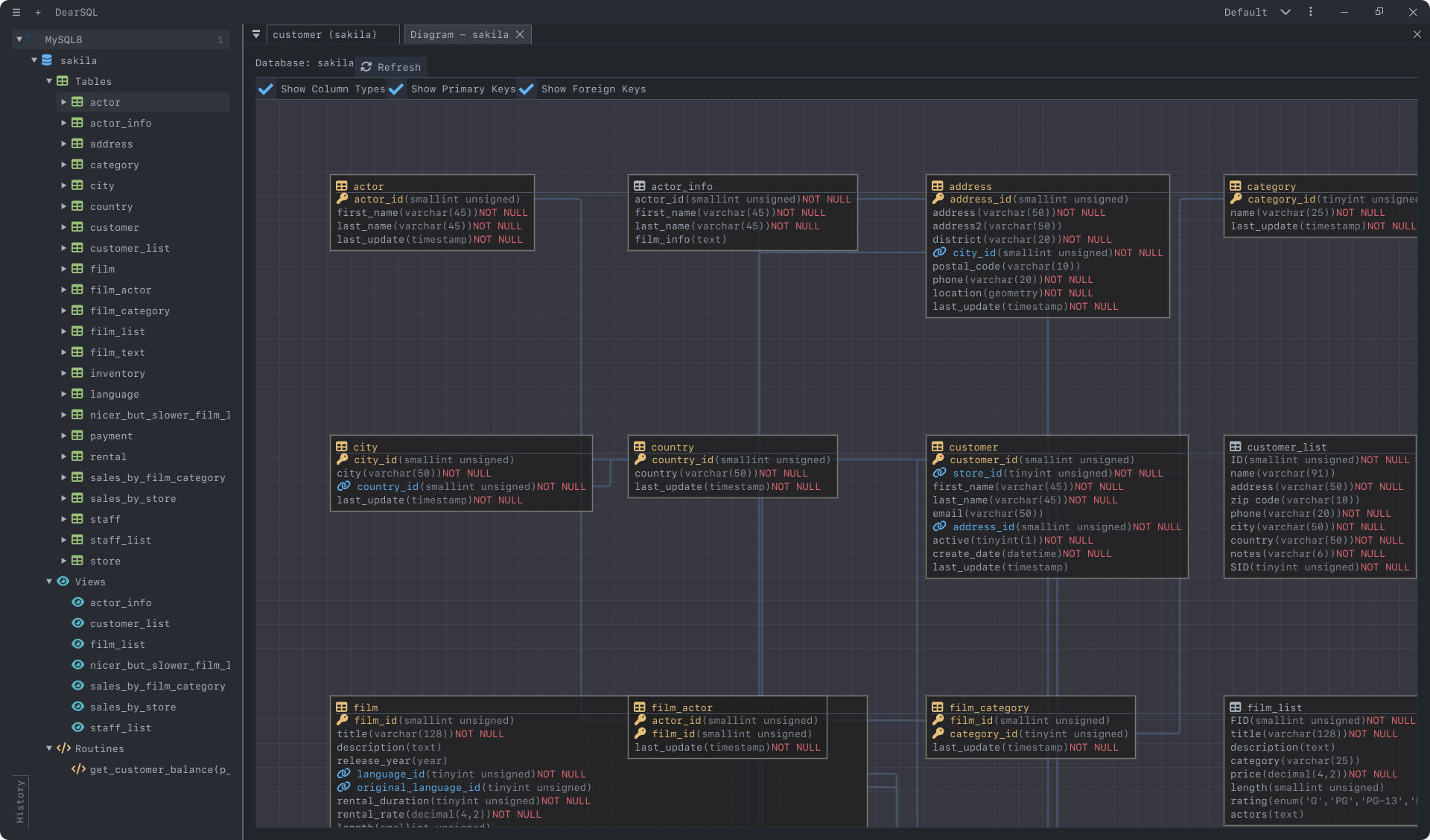Click the Refresh button label
The width and height of the screenshot is (1430, 840).
pyautogui.click(x=399, y=67)
